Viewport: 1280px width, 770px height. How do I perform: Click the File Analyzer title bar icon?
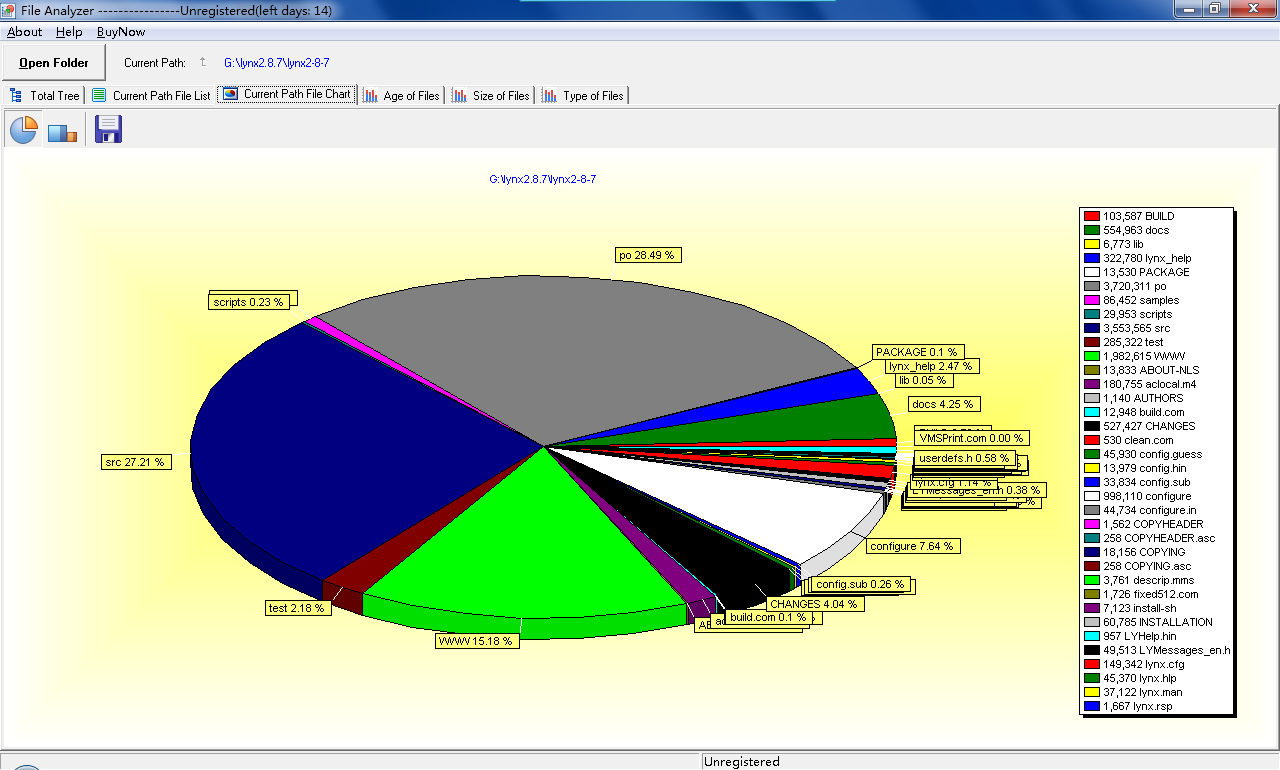(x=10, y=10)
